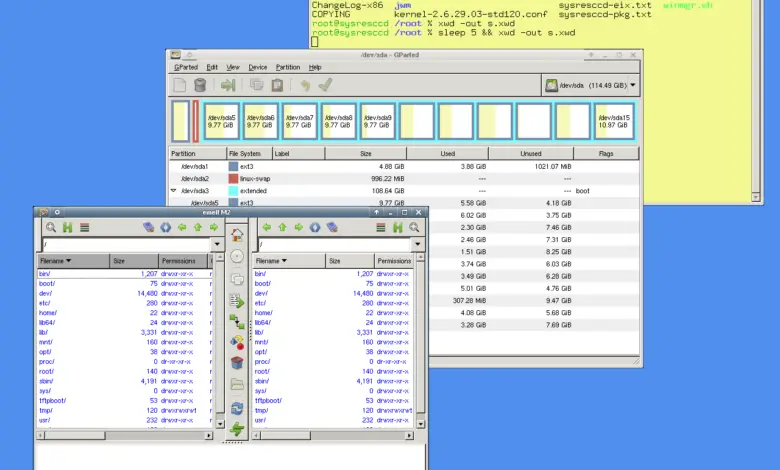Click left pane vertical scrollbar down arrow
Screen dimensions: 780x470
[x=220, y=424]
